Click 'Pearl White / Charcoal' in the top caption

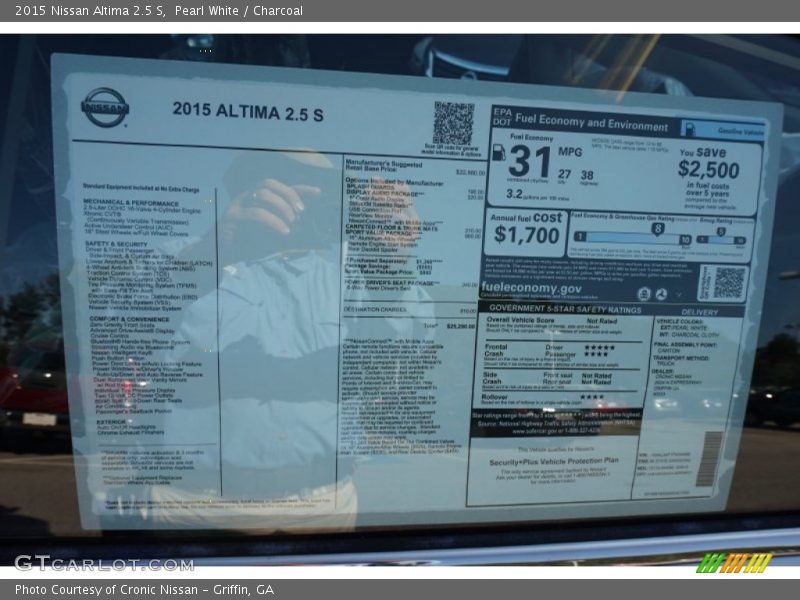[239, 11]
